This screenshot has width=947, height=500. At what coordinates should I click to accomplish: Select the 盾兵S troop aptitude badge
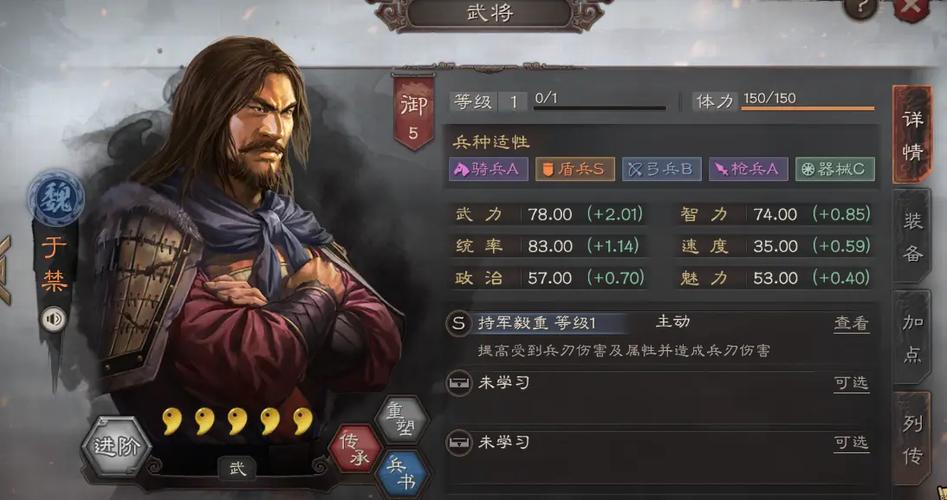coord(574,169)
